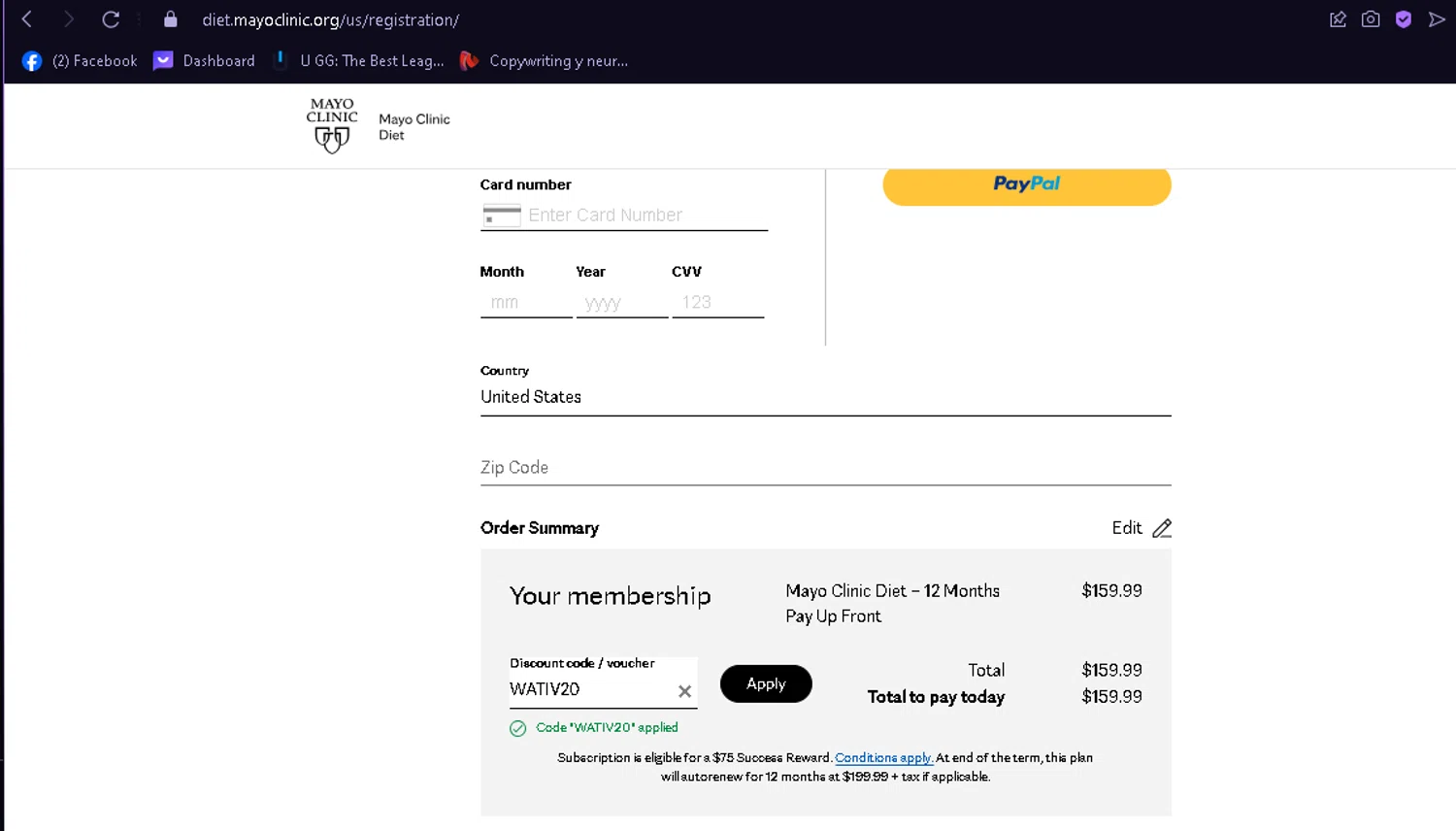
Task: Click the Total to pay today label
Action: coord(936,697)
